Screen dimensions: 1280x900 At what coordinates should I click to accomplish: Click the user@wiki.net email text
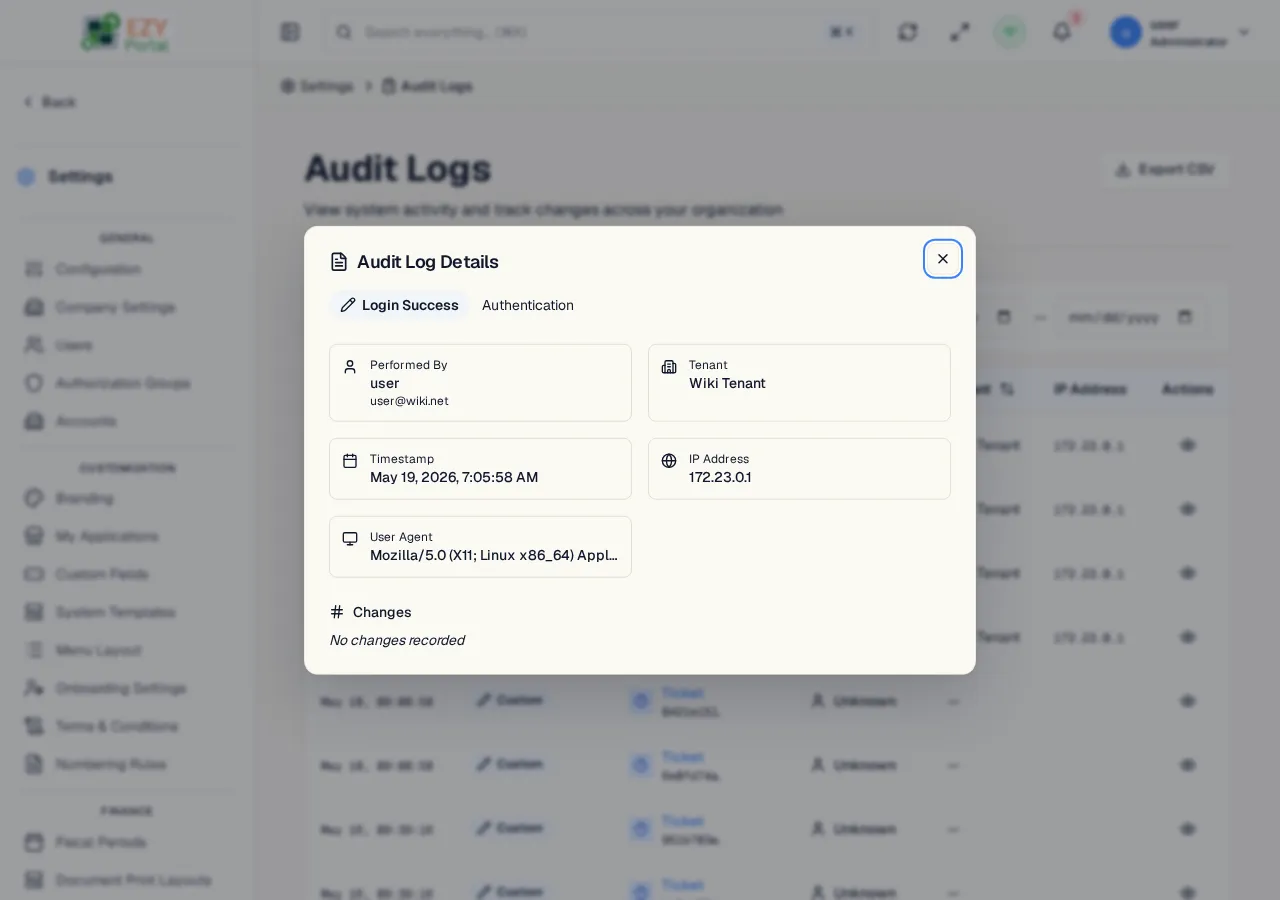[409, 401]
